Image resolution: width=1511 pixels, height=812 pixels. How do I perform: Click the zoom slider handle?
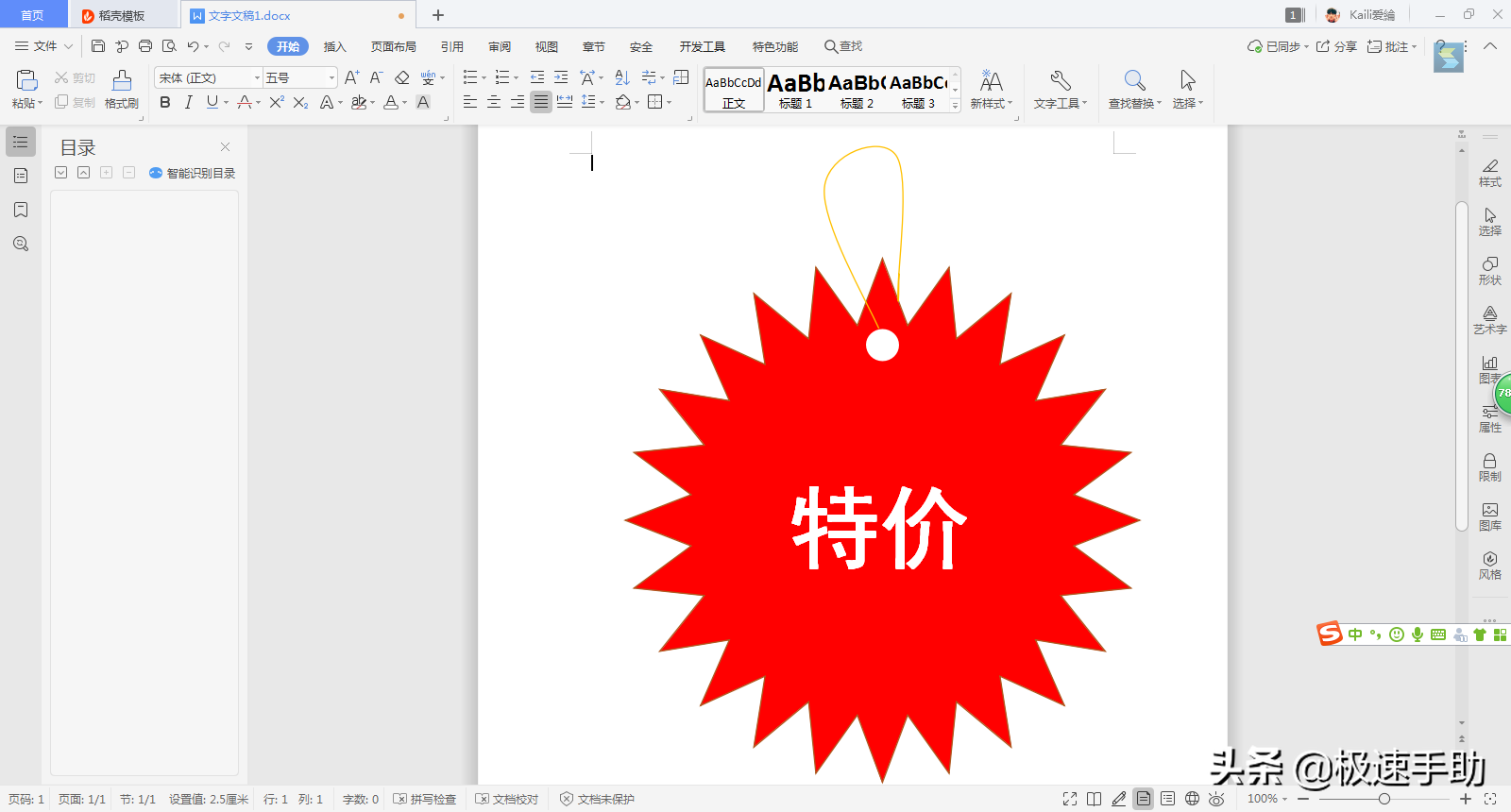coord(1384,799)
